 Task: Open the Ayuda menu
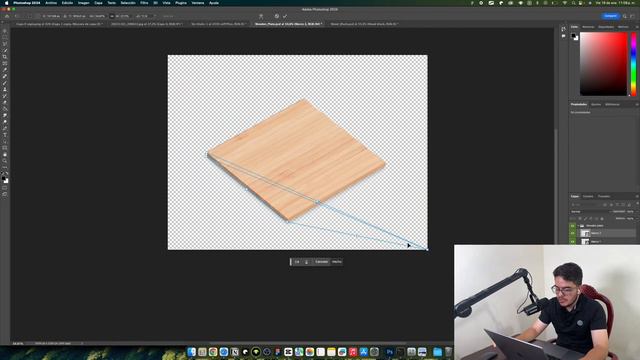pos(214,3)
